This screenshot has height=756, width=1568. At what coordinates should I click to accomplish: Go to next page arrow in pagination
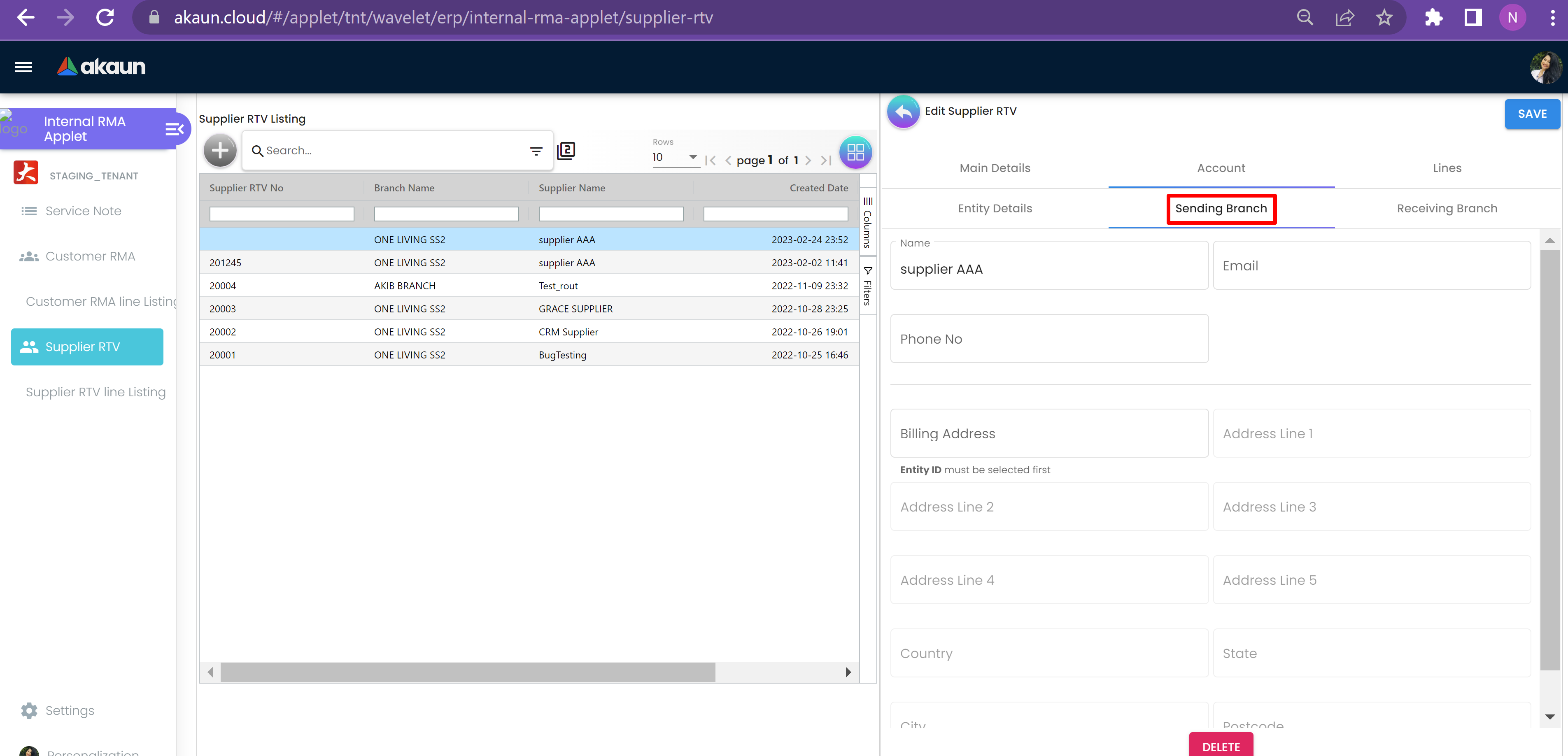(808, 161)
